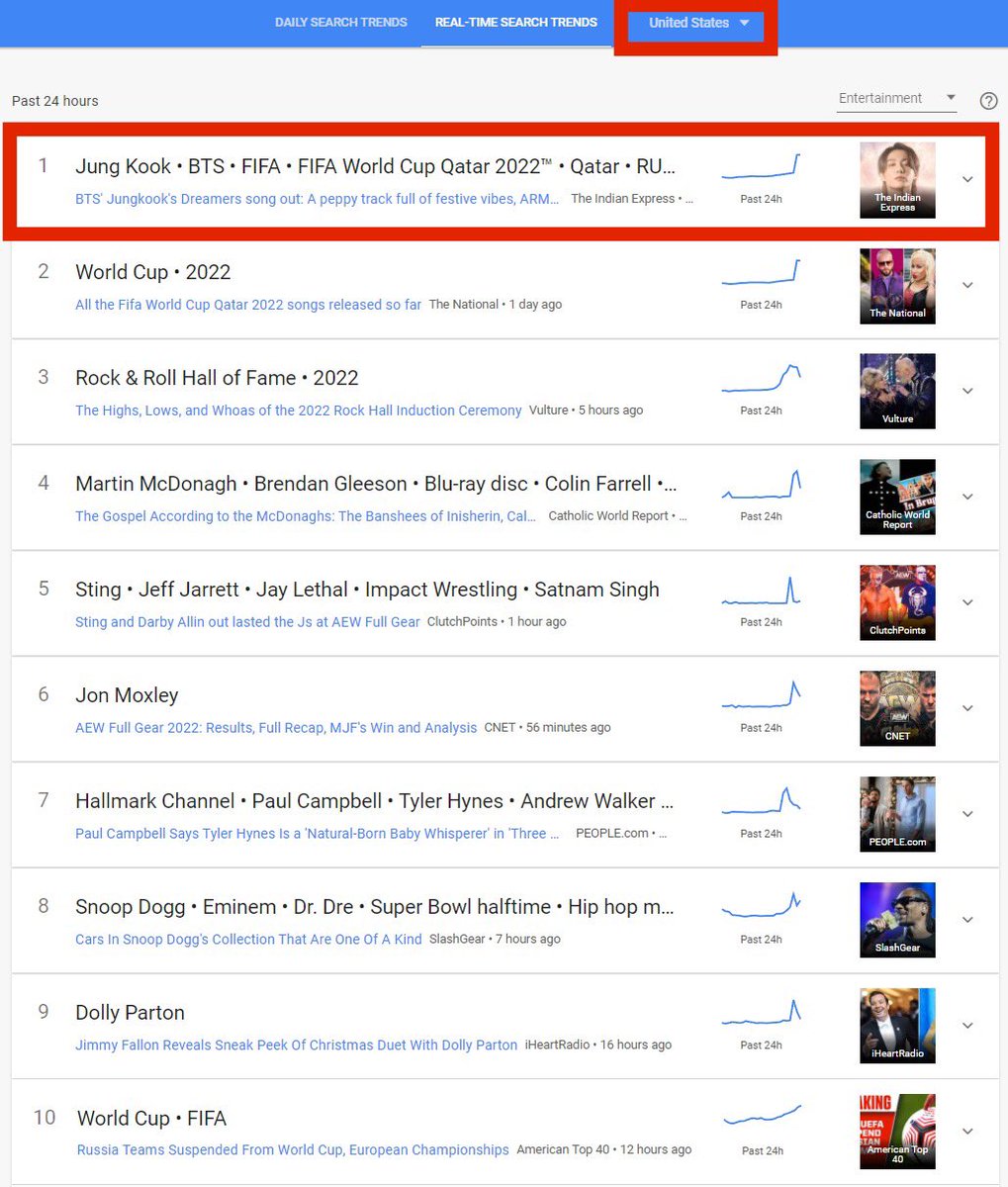1008x1187 pixels.
Task: Select 'Rock & Roll Hall of Fame • 2022' title
Action: click(x=217, y=378)
